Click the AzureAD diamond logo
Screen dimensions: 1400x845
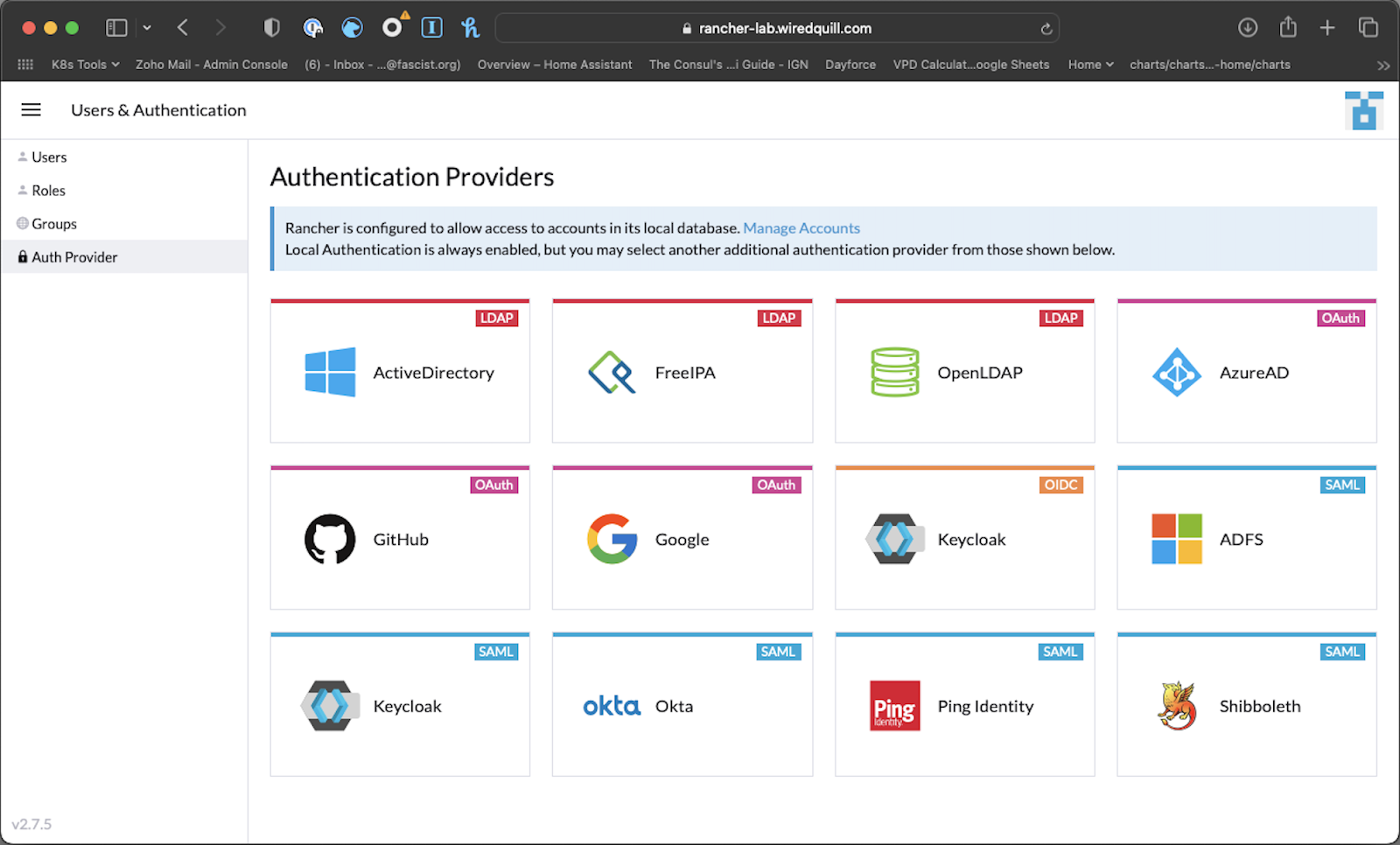tap(1177, 372)
